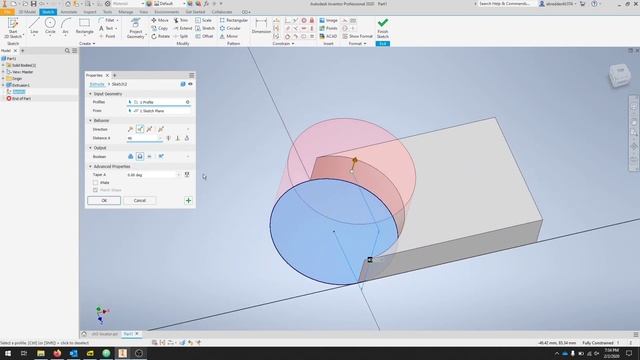Select the Rectangular pattern tool
This screenshot has height=360, width=640.
coord(233,20)
